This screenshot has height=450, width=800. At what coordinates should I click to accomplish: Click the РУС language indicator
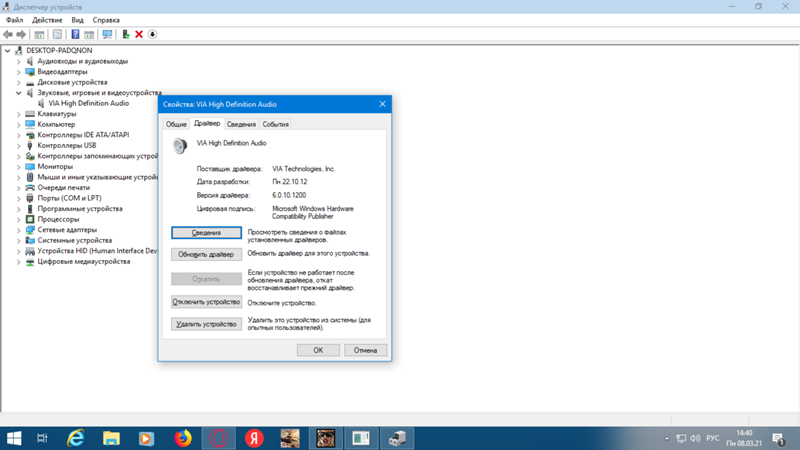(x=713, y=438)
